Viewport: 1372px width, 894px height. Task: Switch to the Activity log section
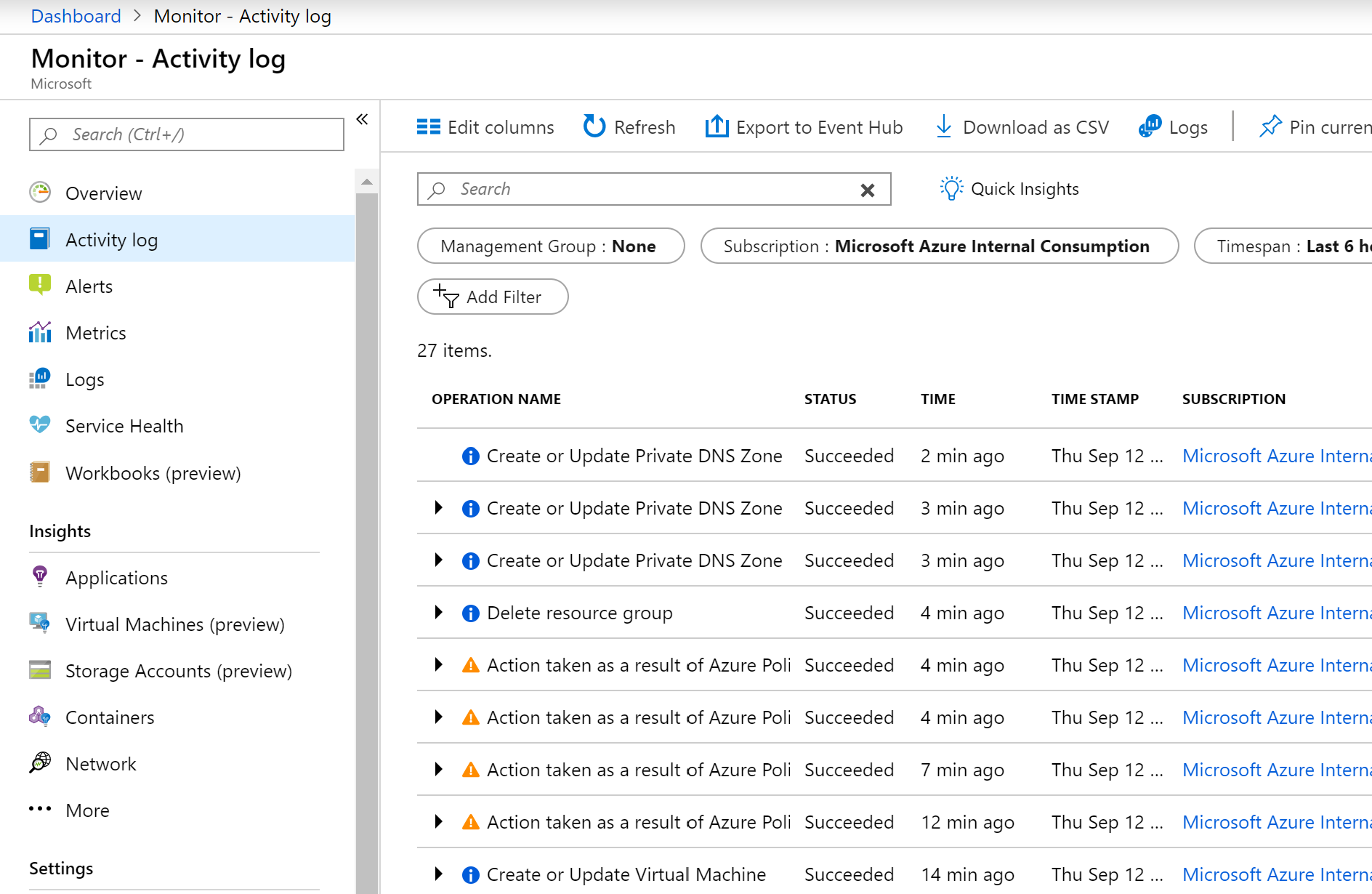(x=111, y=239)
